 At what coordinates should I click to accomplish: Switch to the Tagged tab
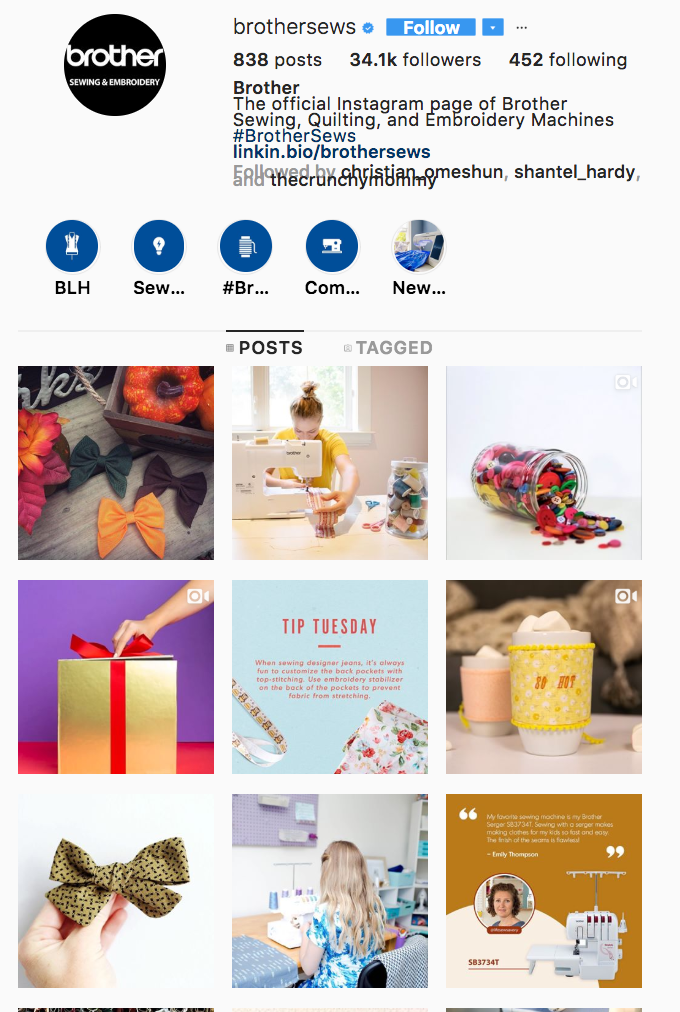point(388,348)
